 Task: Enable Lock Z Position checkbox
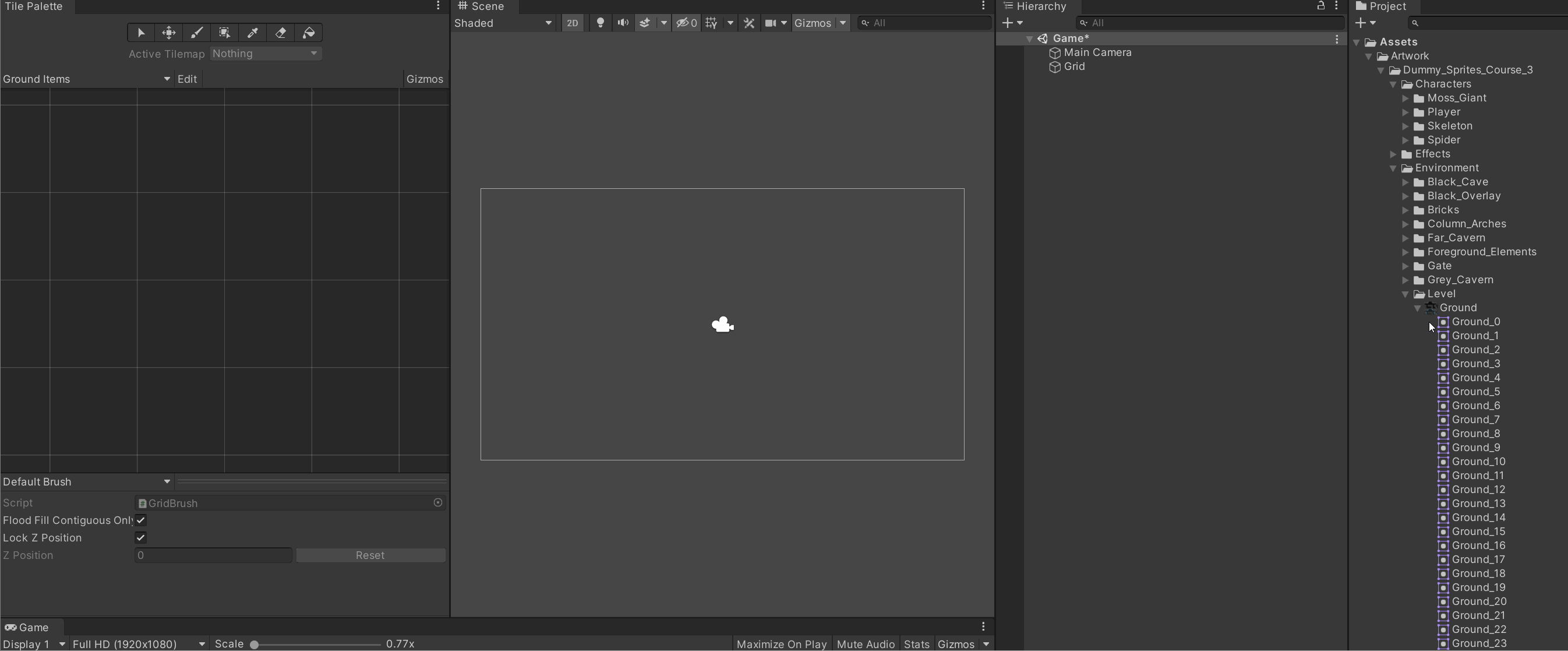(x=140, y=538)
